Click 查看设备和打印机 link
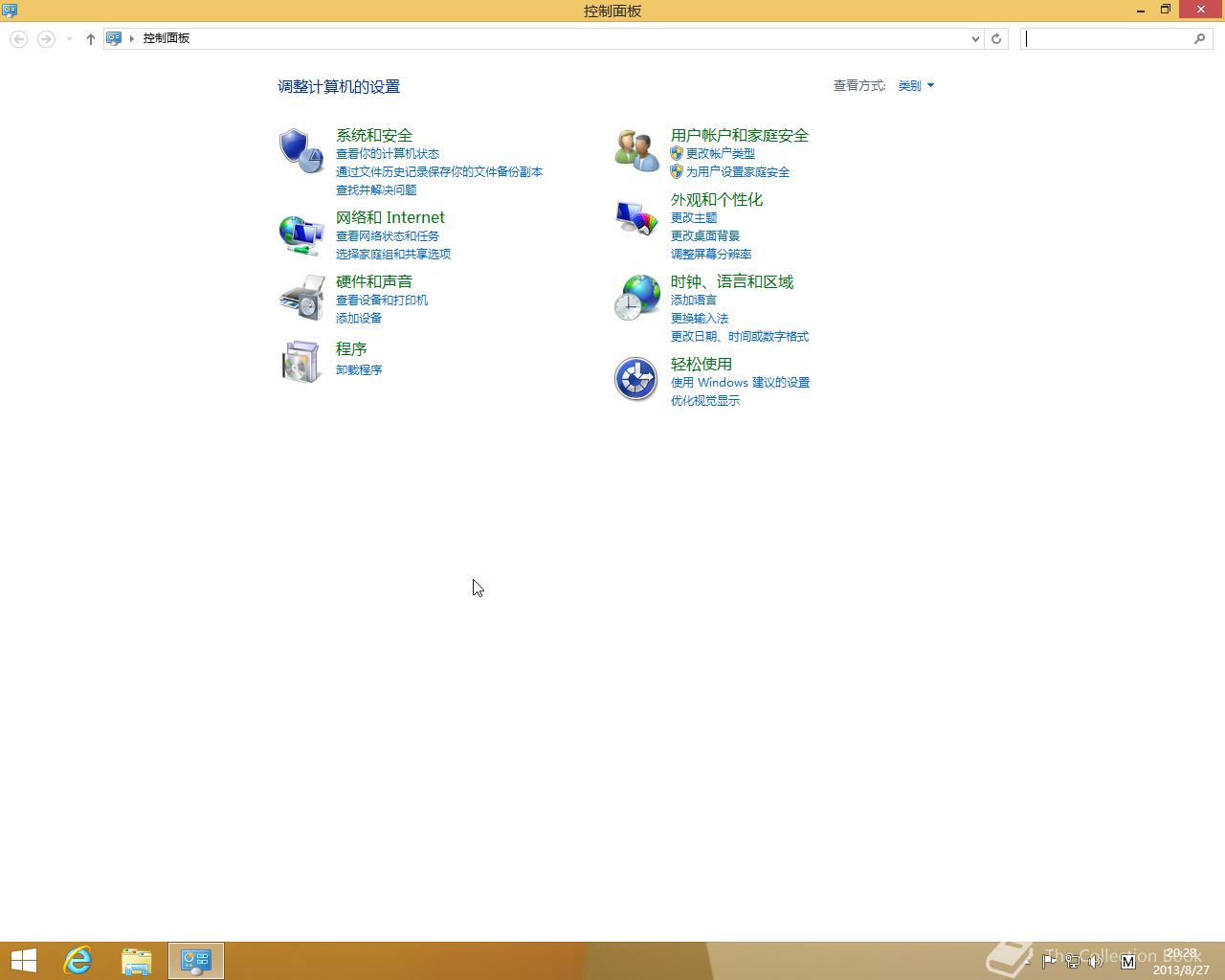 (382, 300)
